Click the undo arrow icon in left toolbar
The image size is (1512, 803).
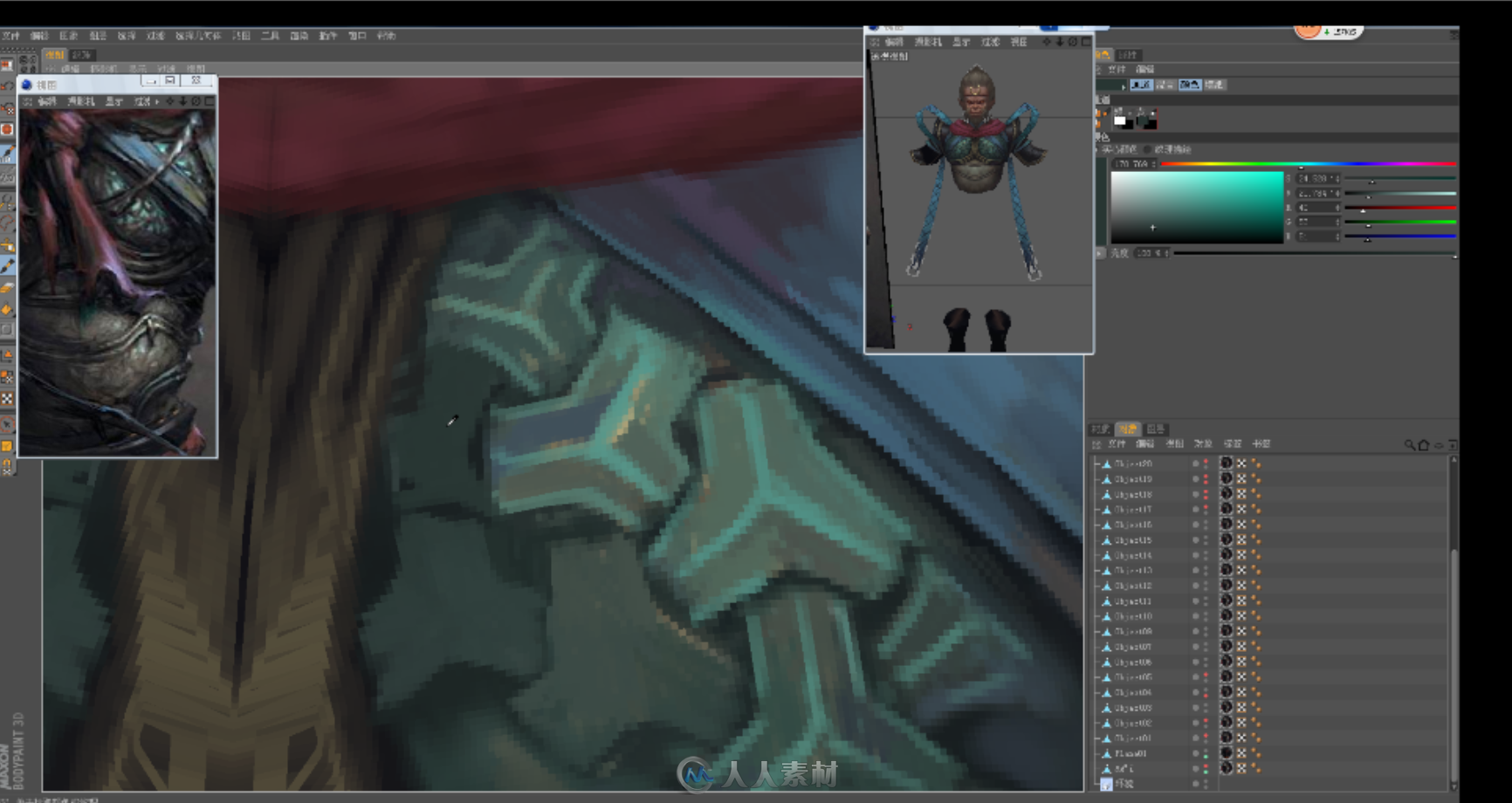(8, 86)
